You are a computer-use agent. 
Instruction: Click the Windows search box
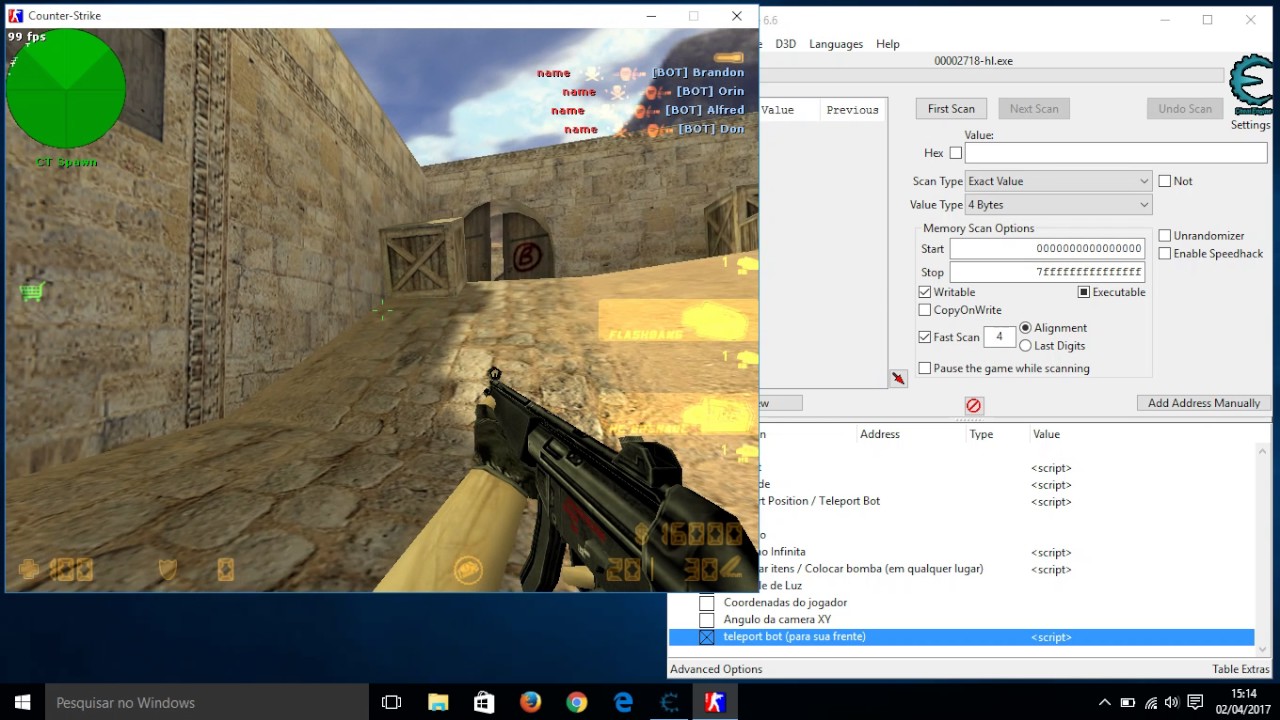[x=207, y=702]
